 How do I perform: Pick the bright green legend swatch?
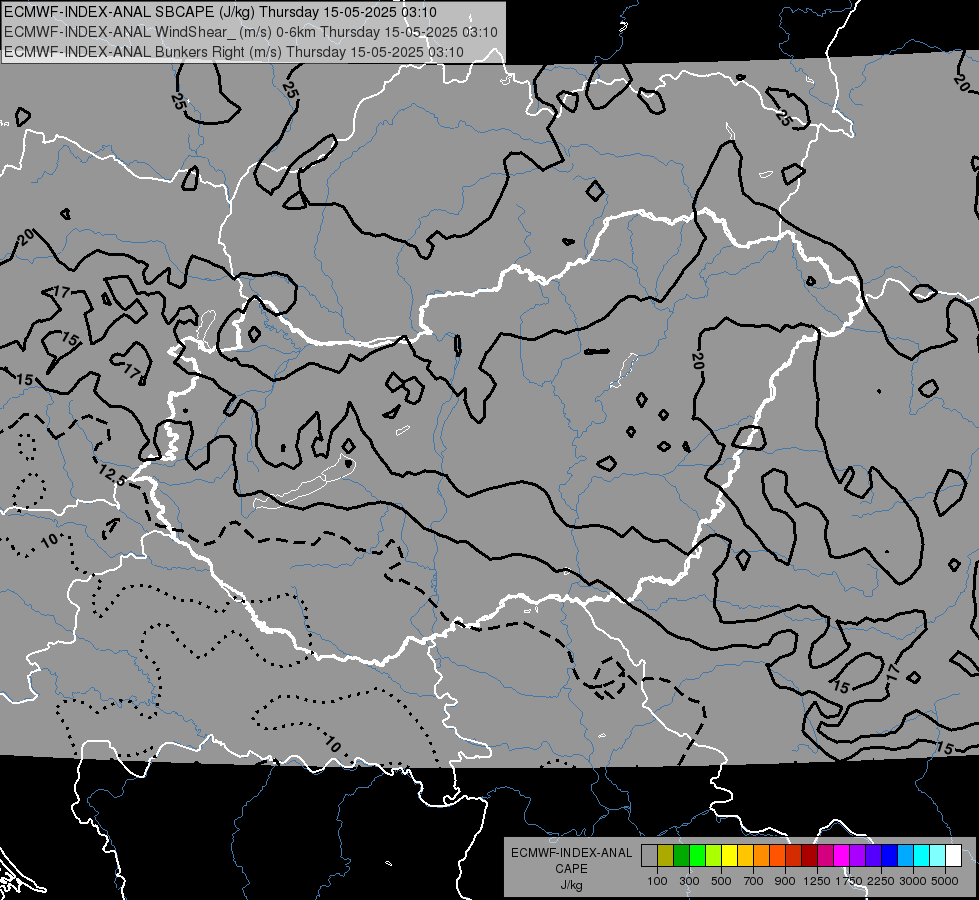697,856
